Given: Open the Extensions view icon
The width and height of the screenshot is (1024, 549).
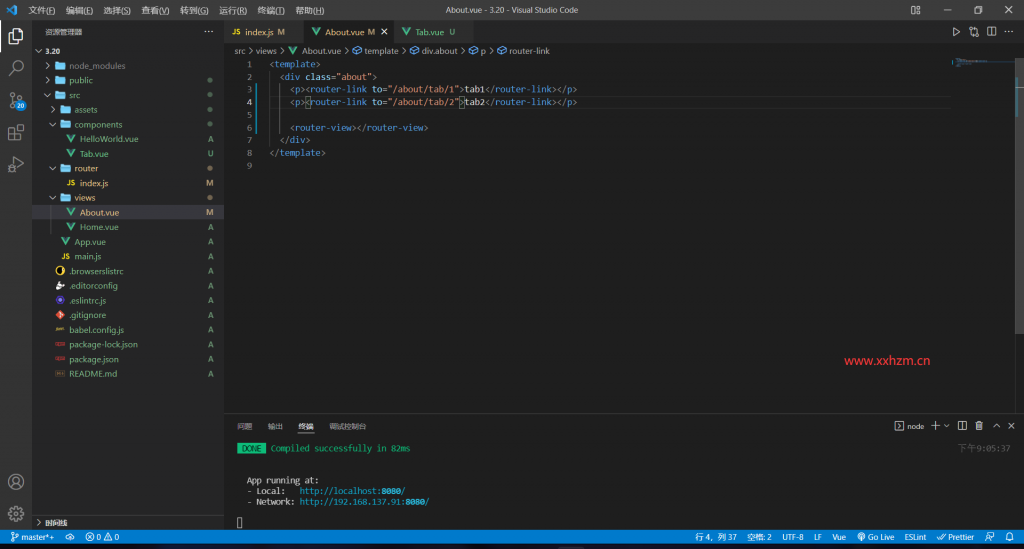Looking at the screenshot, I should (16, 133).
